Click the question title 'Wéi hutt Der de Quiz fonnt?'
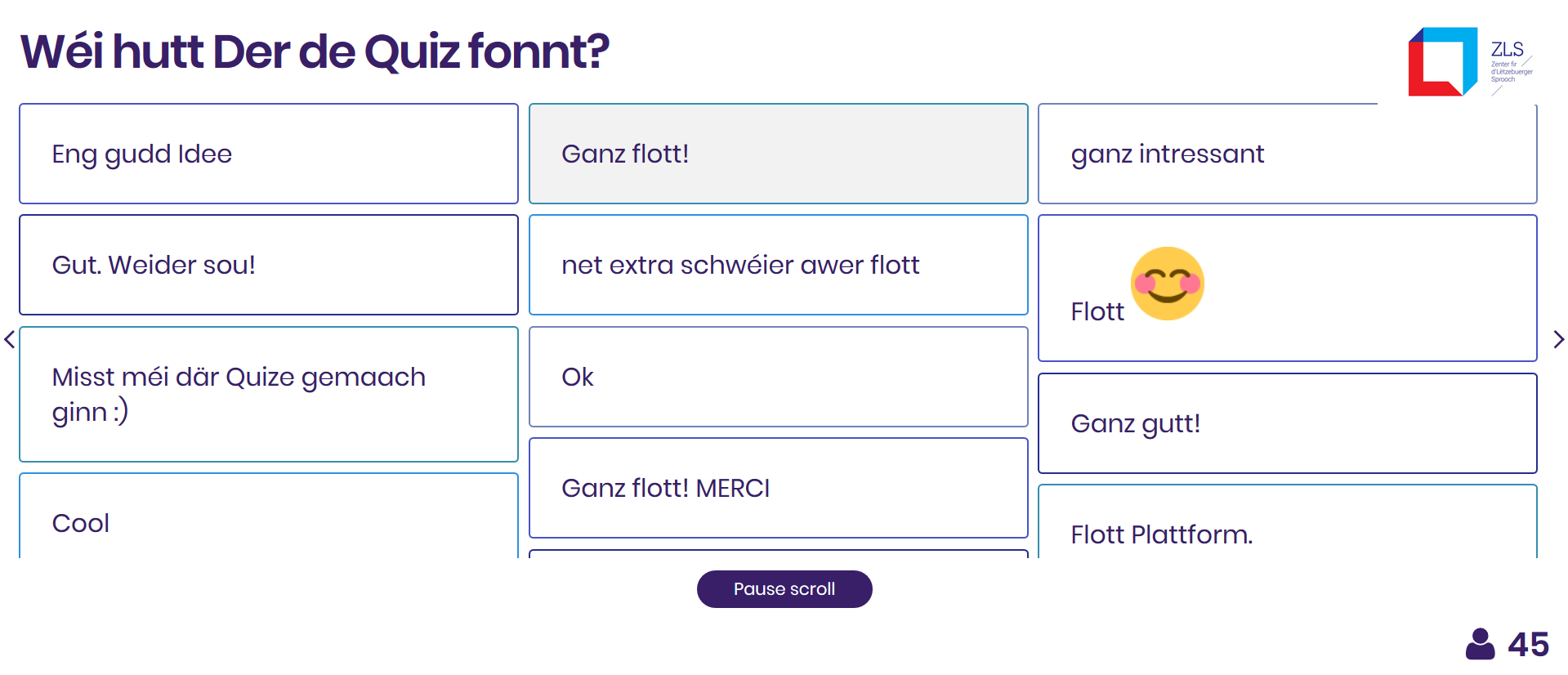This screenshot has width=1568, height=675. tap(315, 51)
